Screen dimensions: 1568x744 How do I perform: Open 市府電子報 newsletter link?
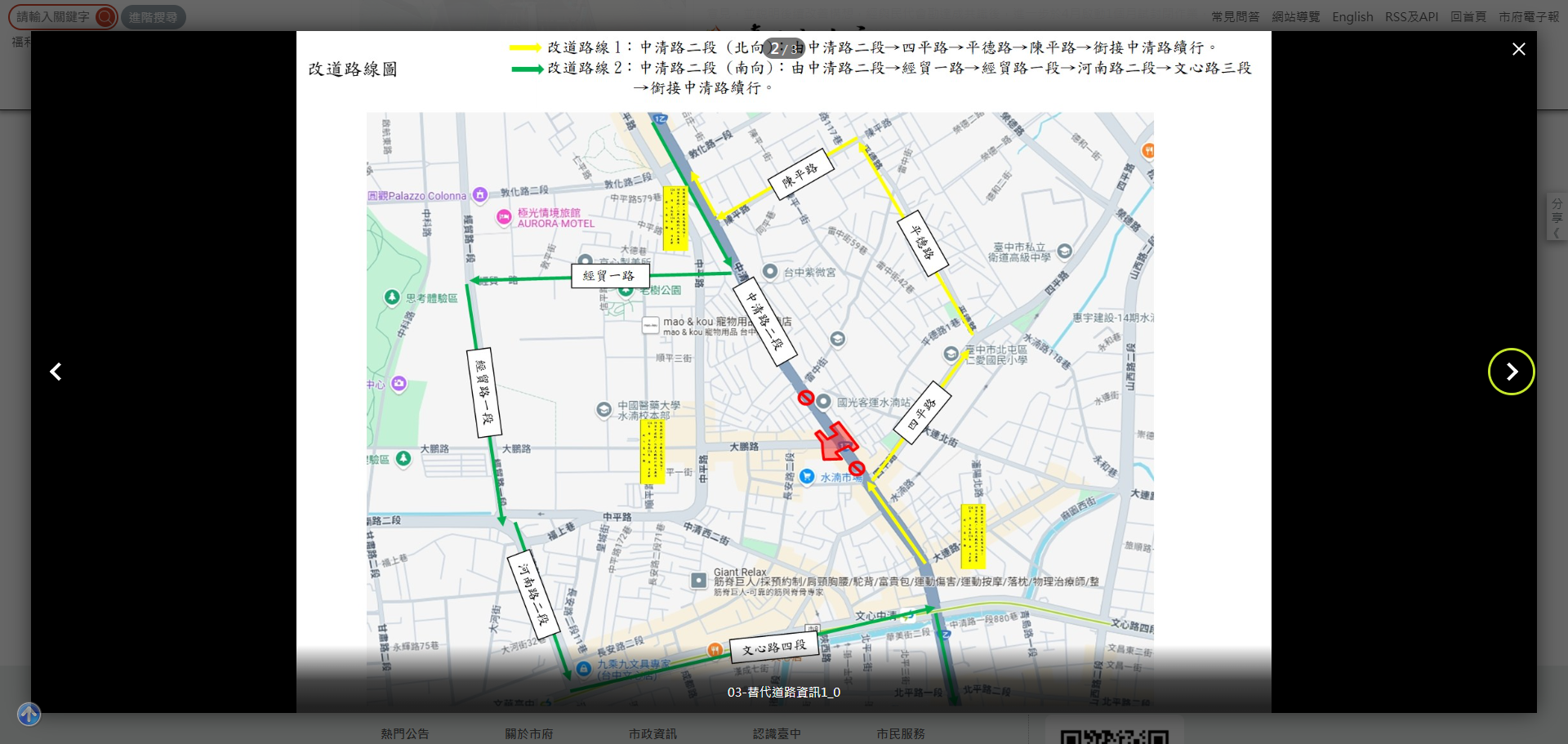point(1529,16)
